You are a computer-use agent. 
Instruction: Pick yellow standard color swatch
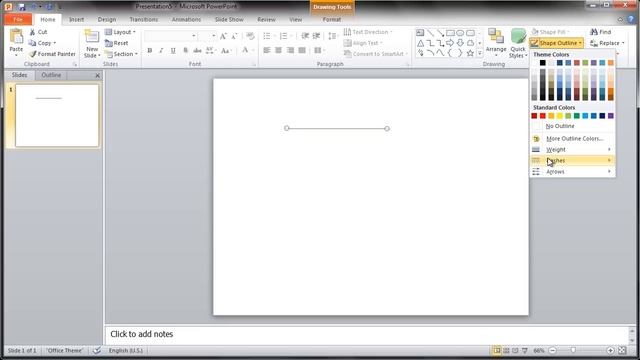pos(560,116)
